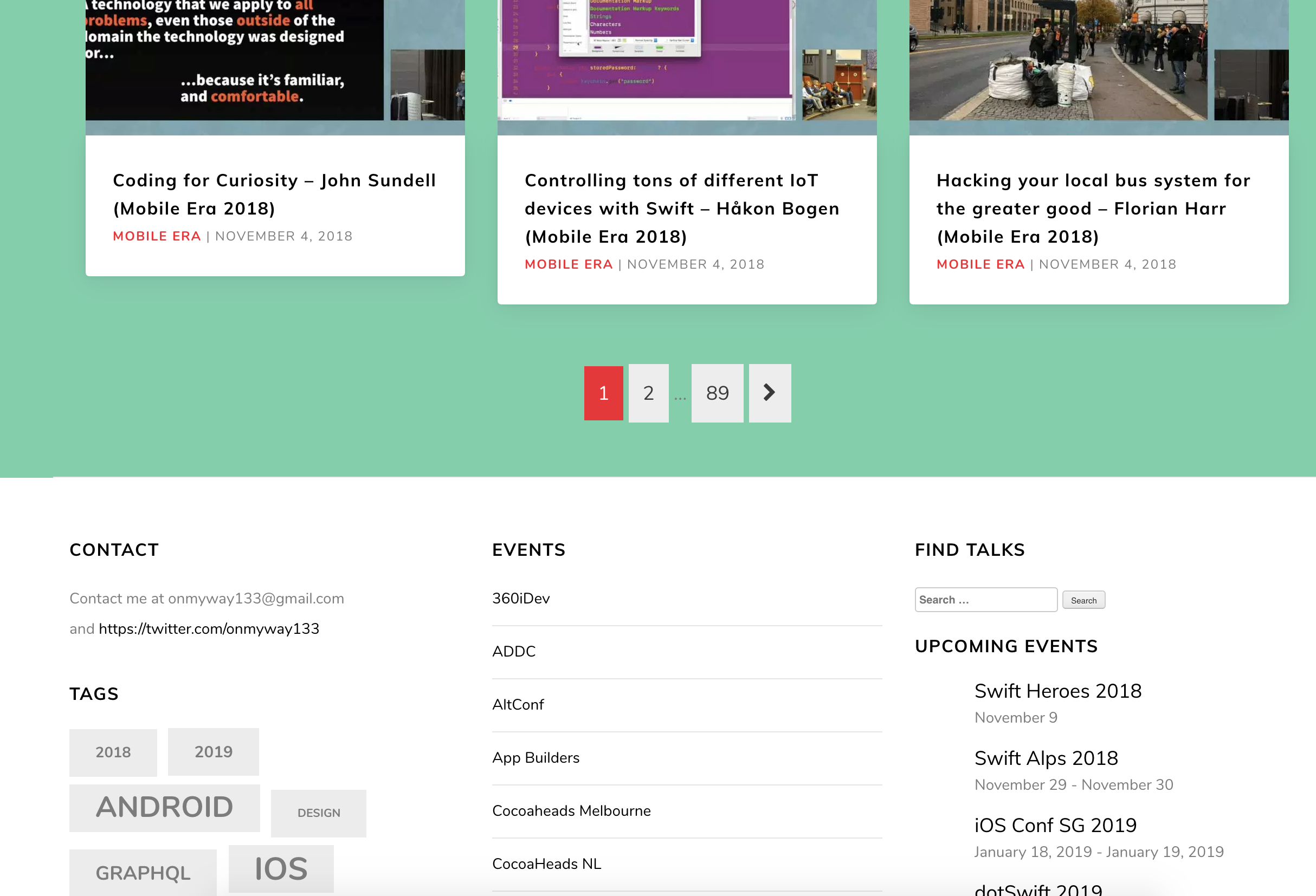
Task: Filter talks by the 2019 tag
Action: [x=214, y=752]
